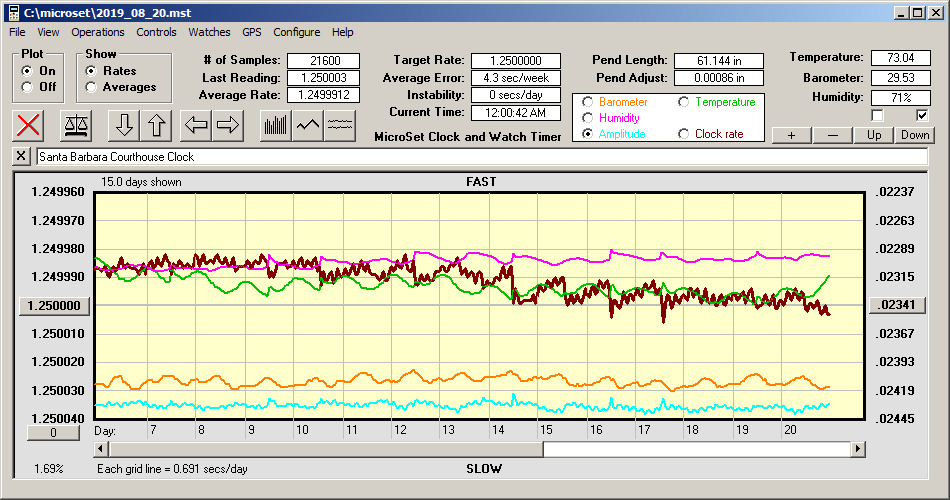Screen dimensions: 950x500
Task: Open the Operations menu
Action: click(98, 32)
